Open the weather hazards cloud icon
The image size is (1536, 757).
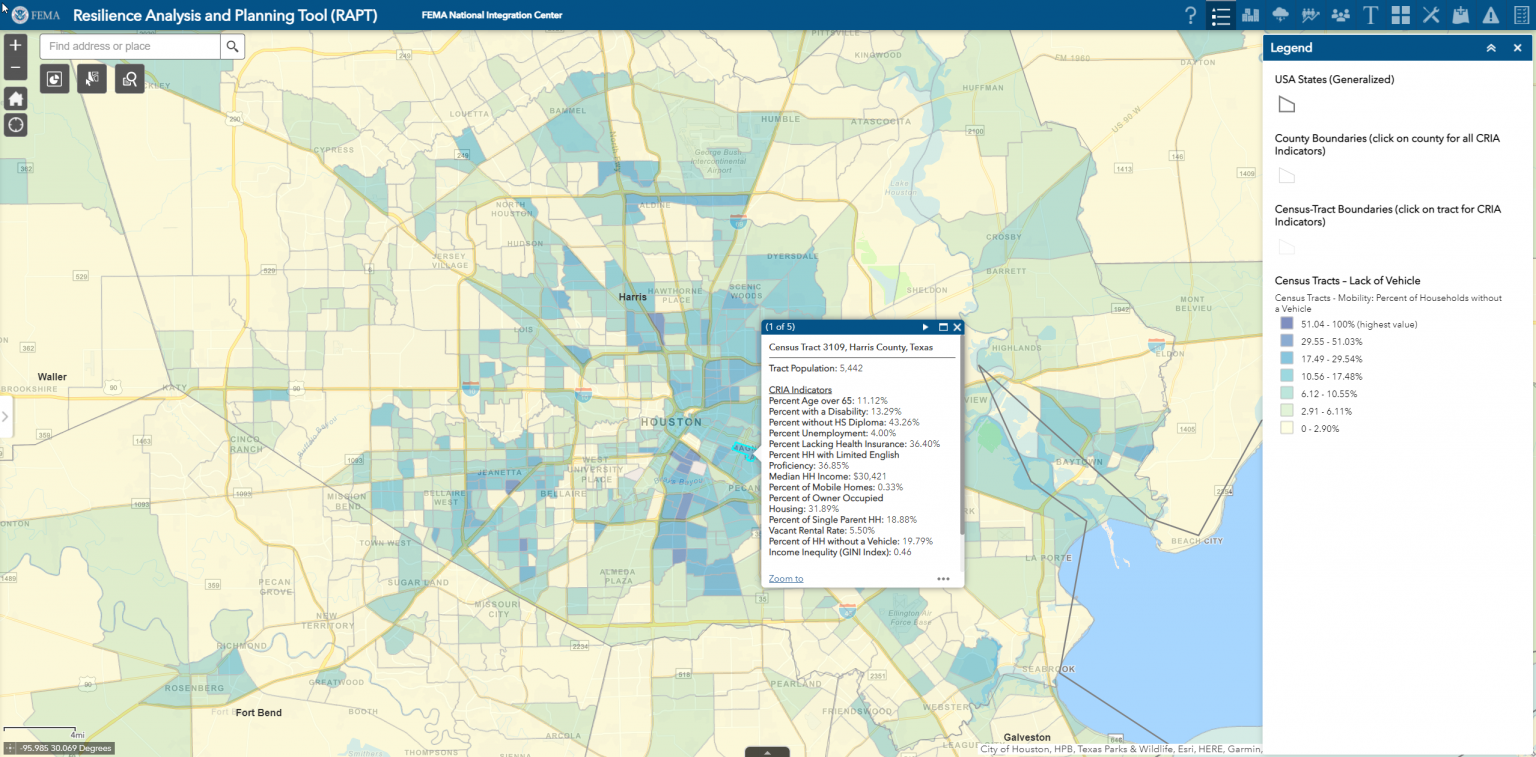(x=1281, y=14)
